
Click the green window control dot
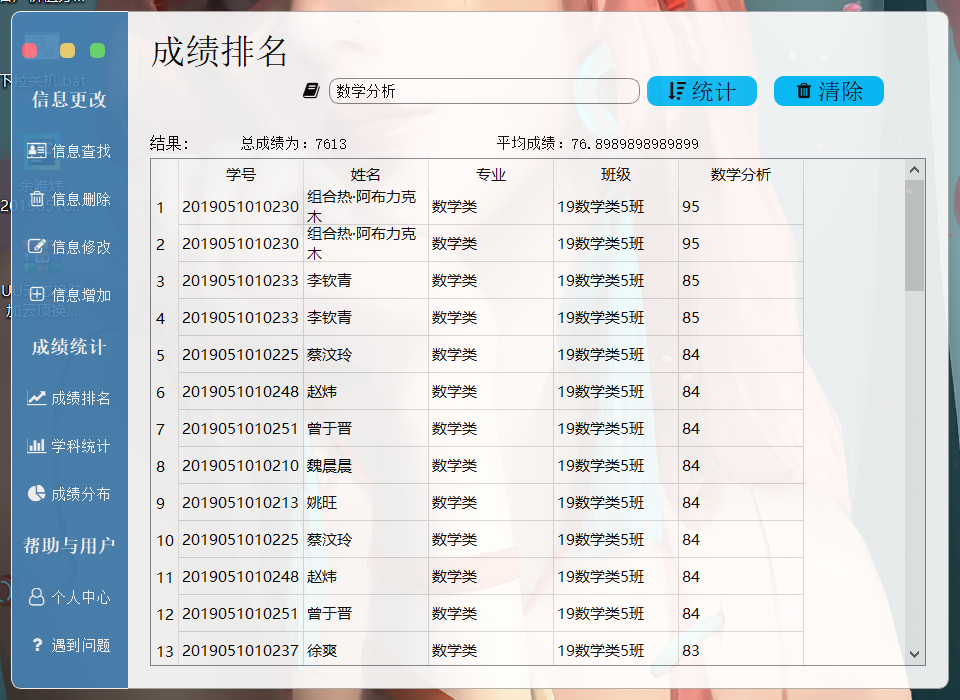coord(97,51)
